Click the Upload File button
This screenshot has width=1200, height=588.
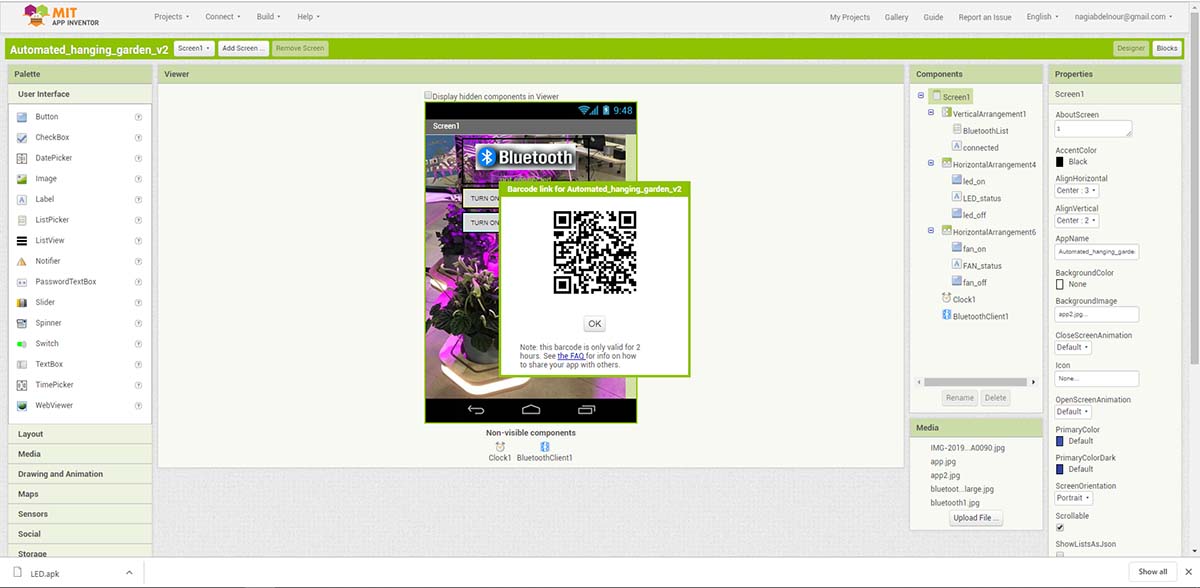pyautogui.click(x=977, y=518)
